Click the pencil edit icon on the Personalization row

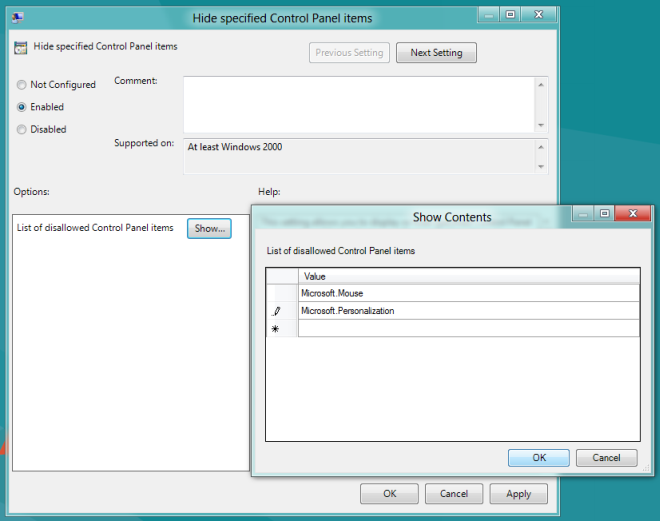click(277, 311)
